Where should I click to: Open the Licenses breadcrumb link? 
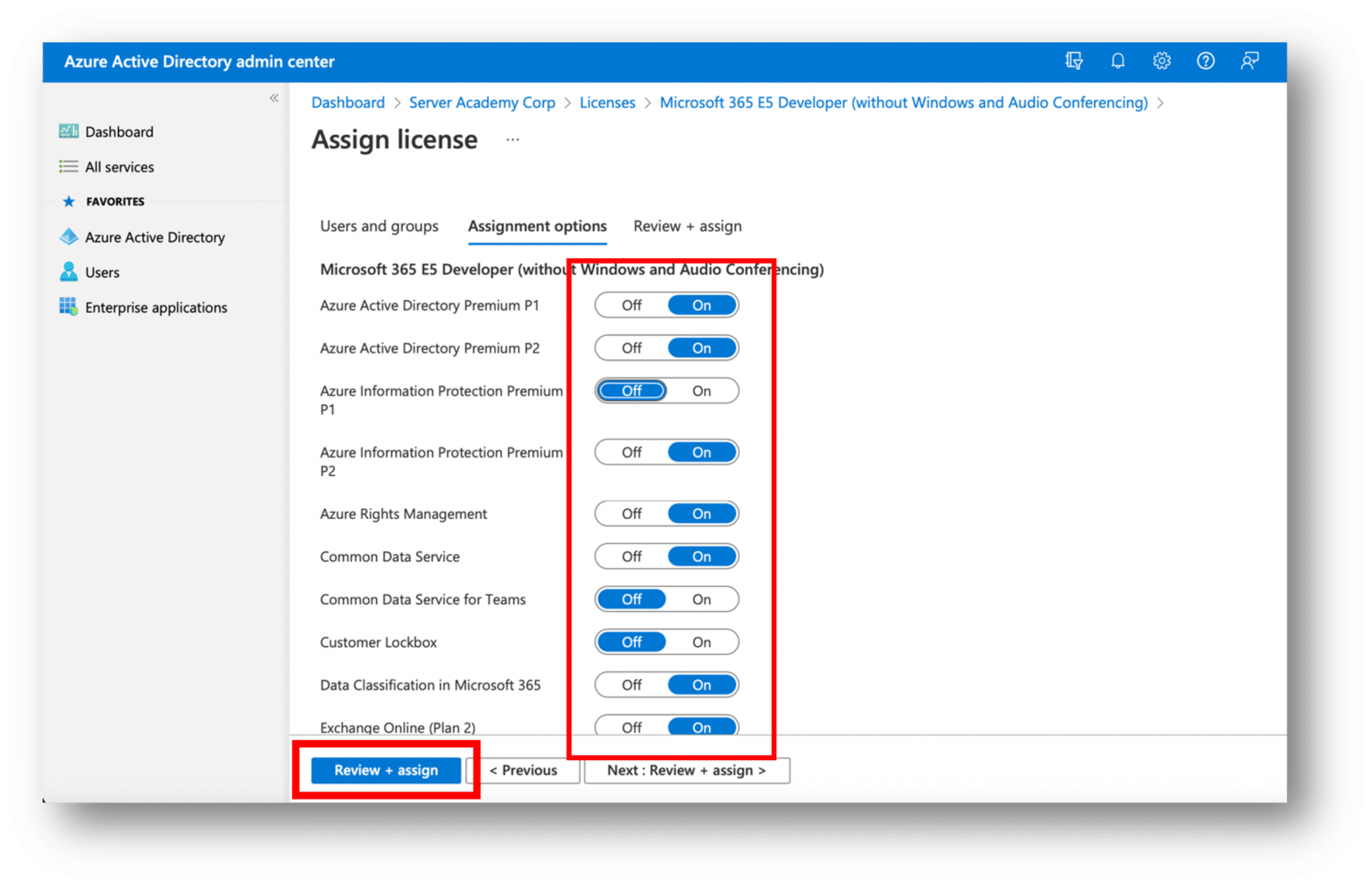pos(607,103)
